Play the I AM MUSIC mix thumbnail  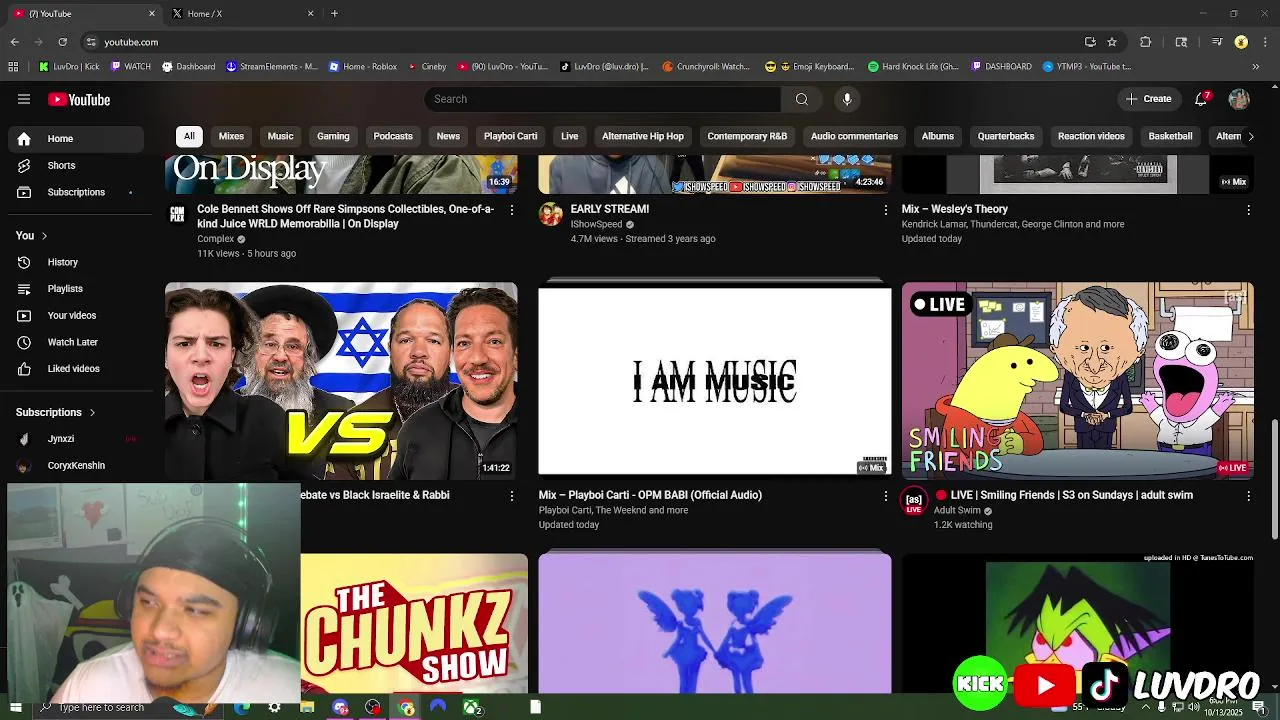(715, 381)
